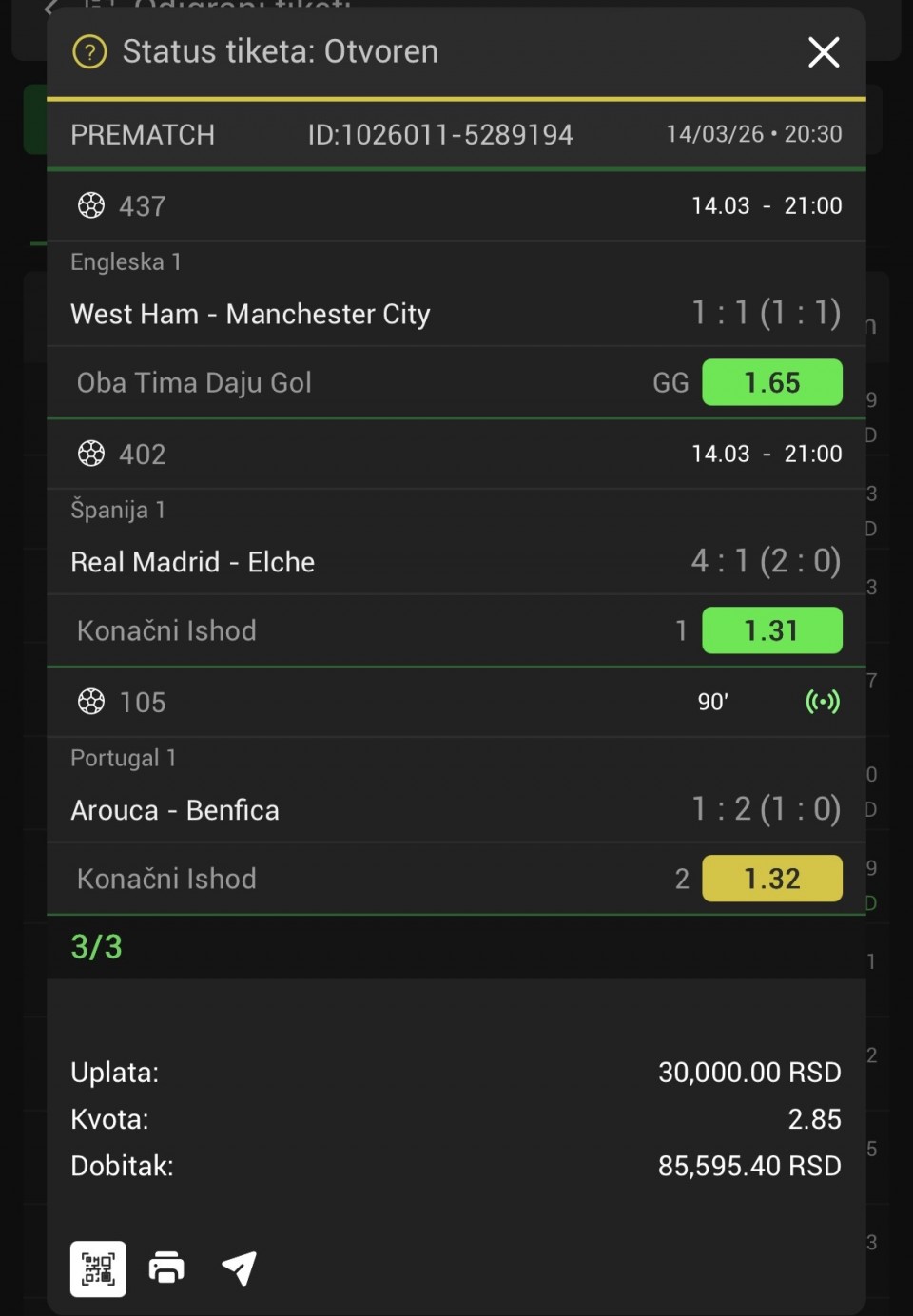Open Arouca - Benfica match

coord(175,810)
